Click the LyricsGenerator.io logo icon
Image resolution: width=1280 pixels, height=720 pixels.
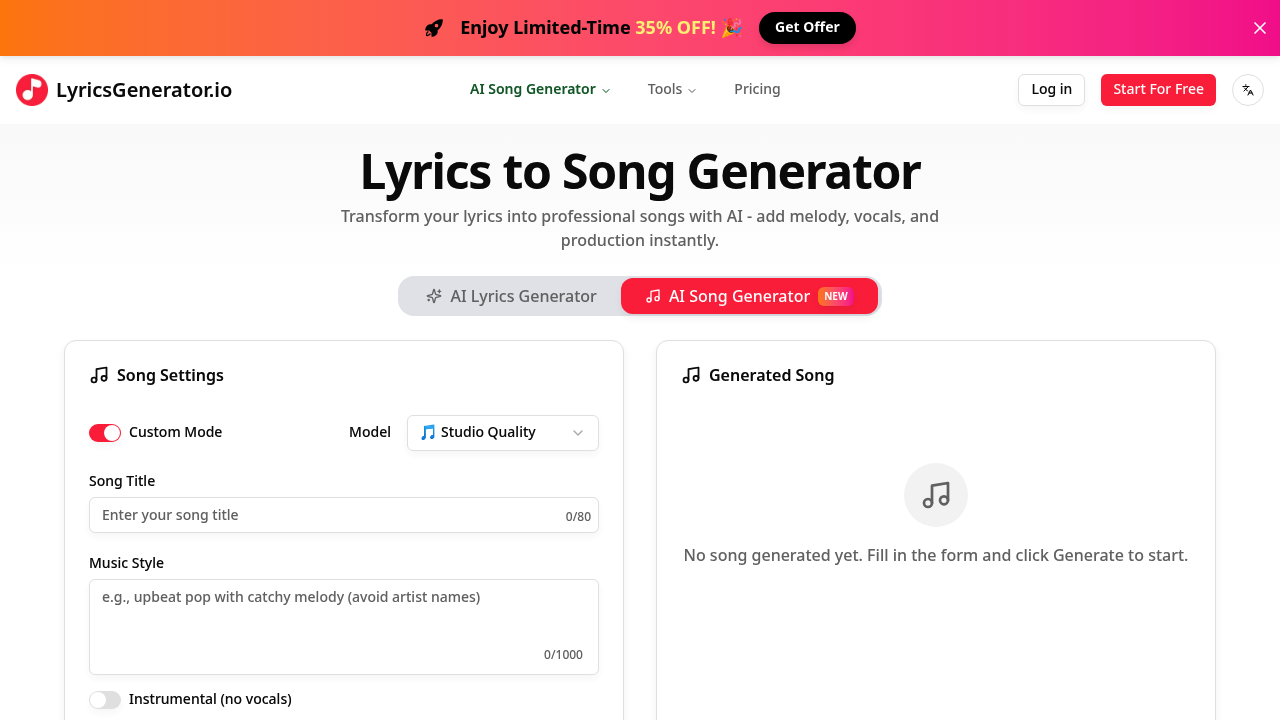[31, 89]
